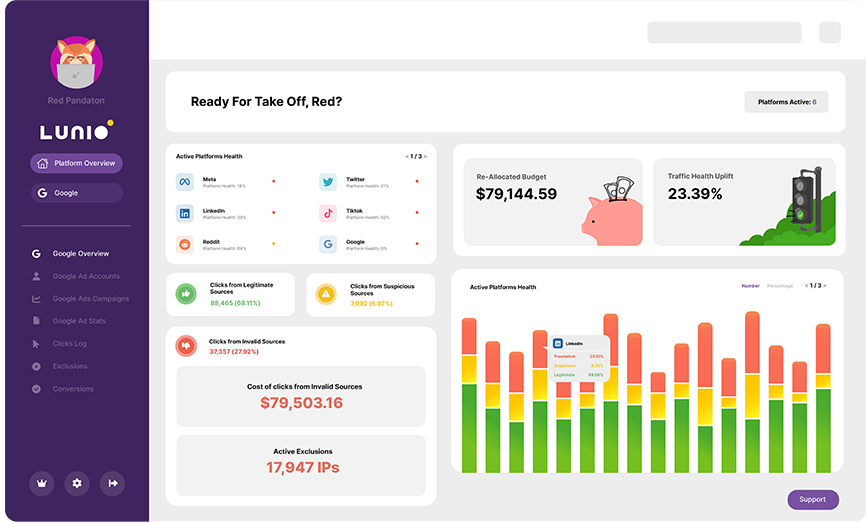Click the logout arrow icon
867x523 pixels.
112,483
